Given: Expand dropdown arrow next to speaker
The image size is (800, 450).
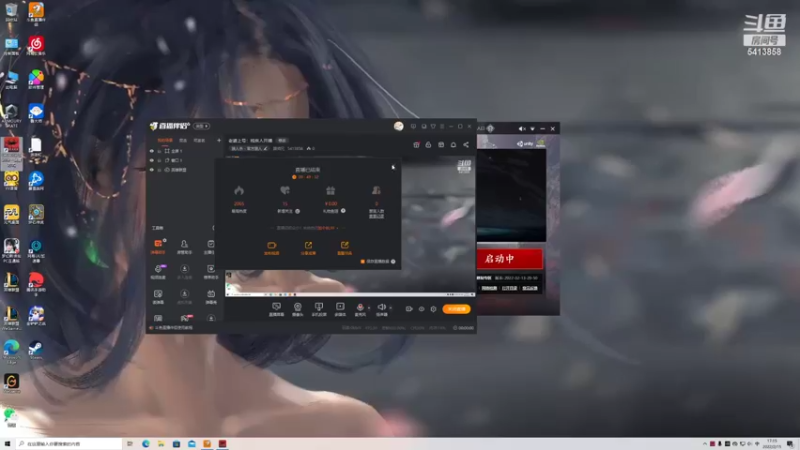Looking at the screenshot, I should (390, 308).
